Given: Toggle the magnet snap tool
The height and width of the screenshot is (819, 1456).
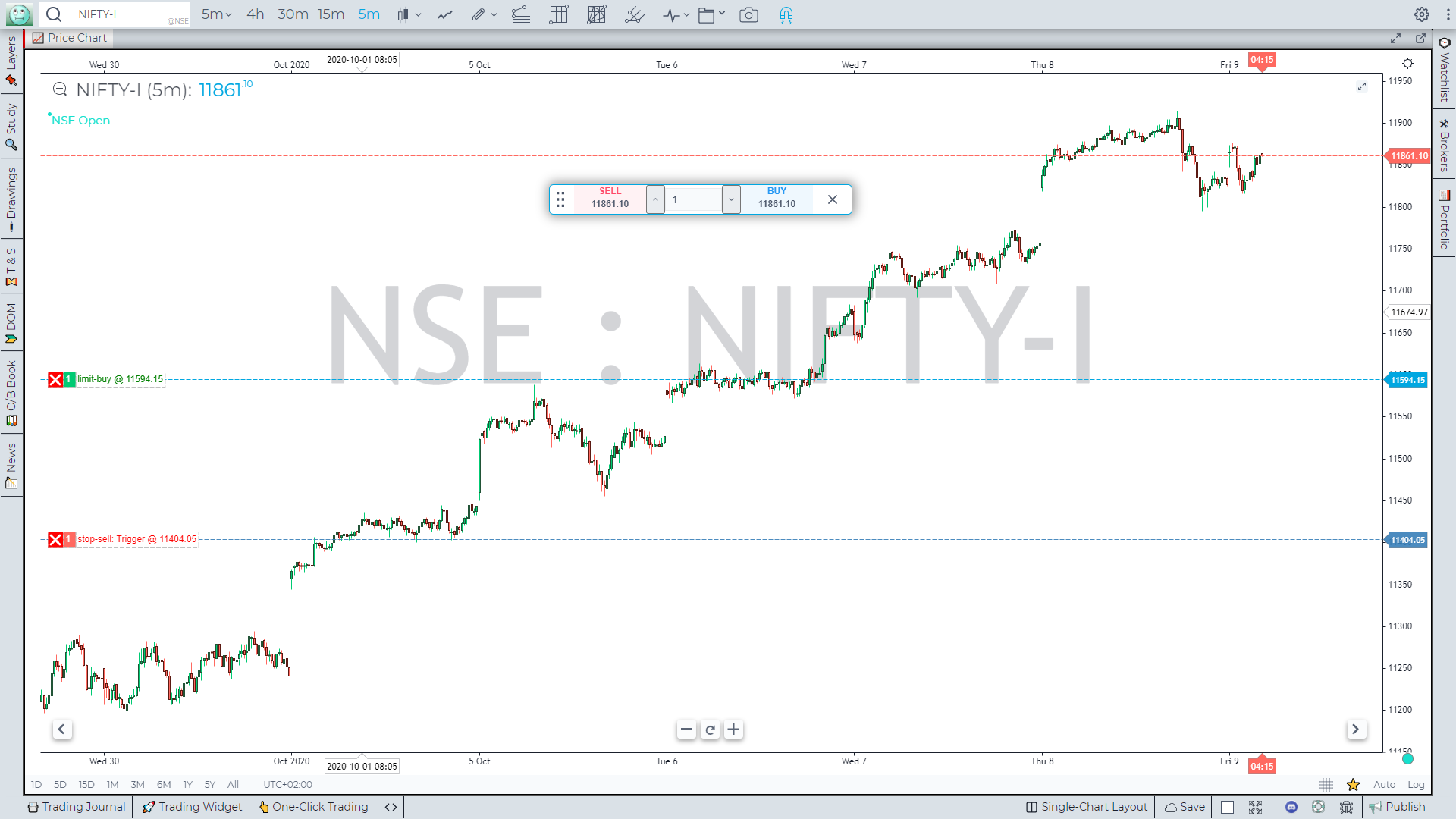Looking at the screenshot, I should point(786,14).
